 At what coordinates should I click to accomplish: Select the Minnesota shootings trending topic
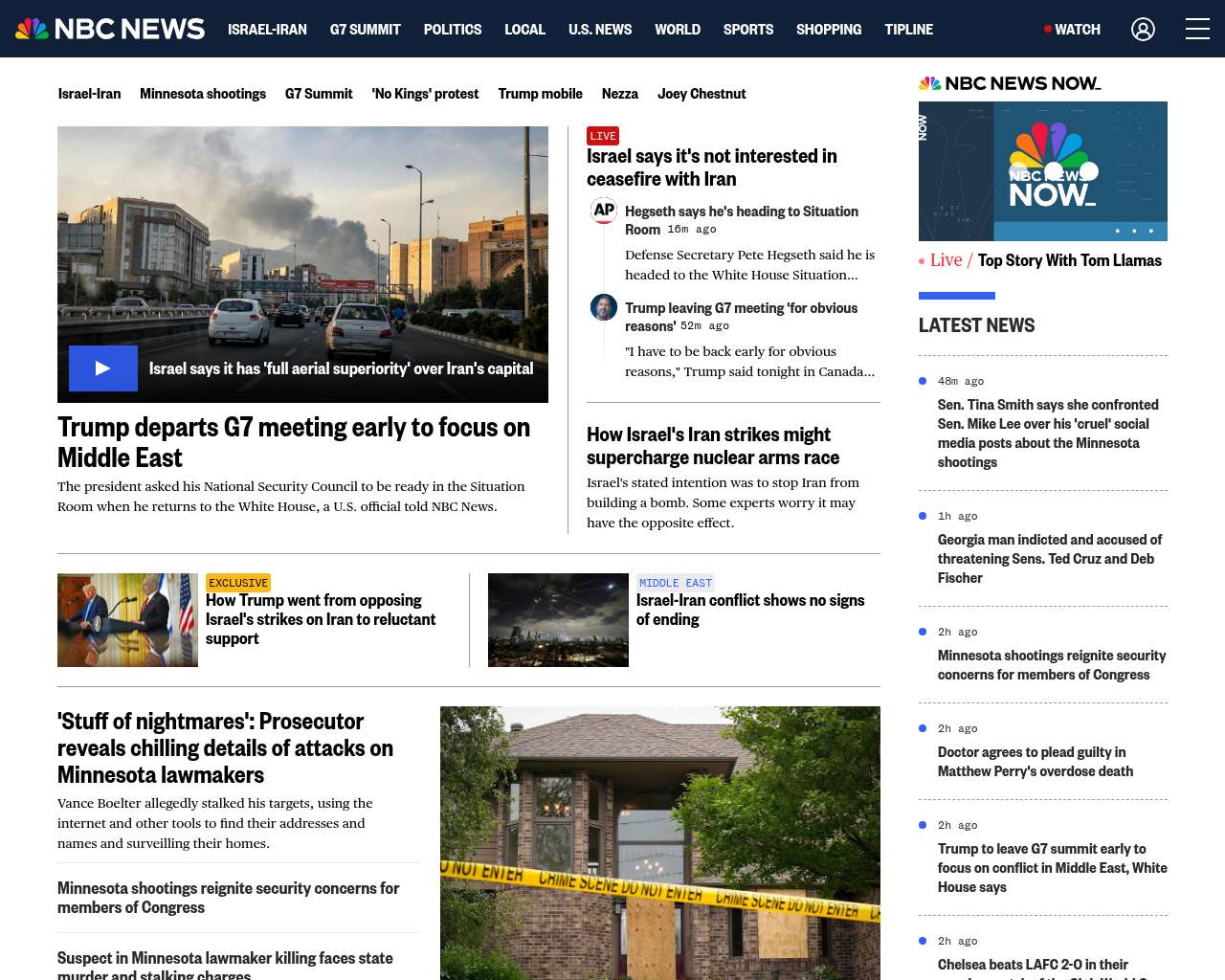coord(203,94)
